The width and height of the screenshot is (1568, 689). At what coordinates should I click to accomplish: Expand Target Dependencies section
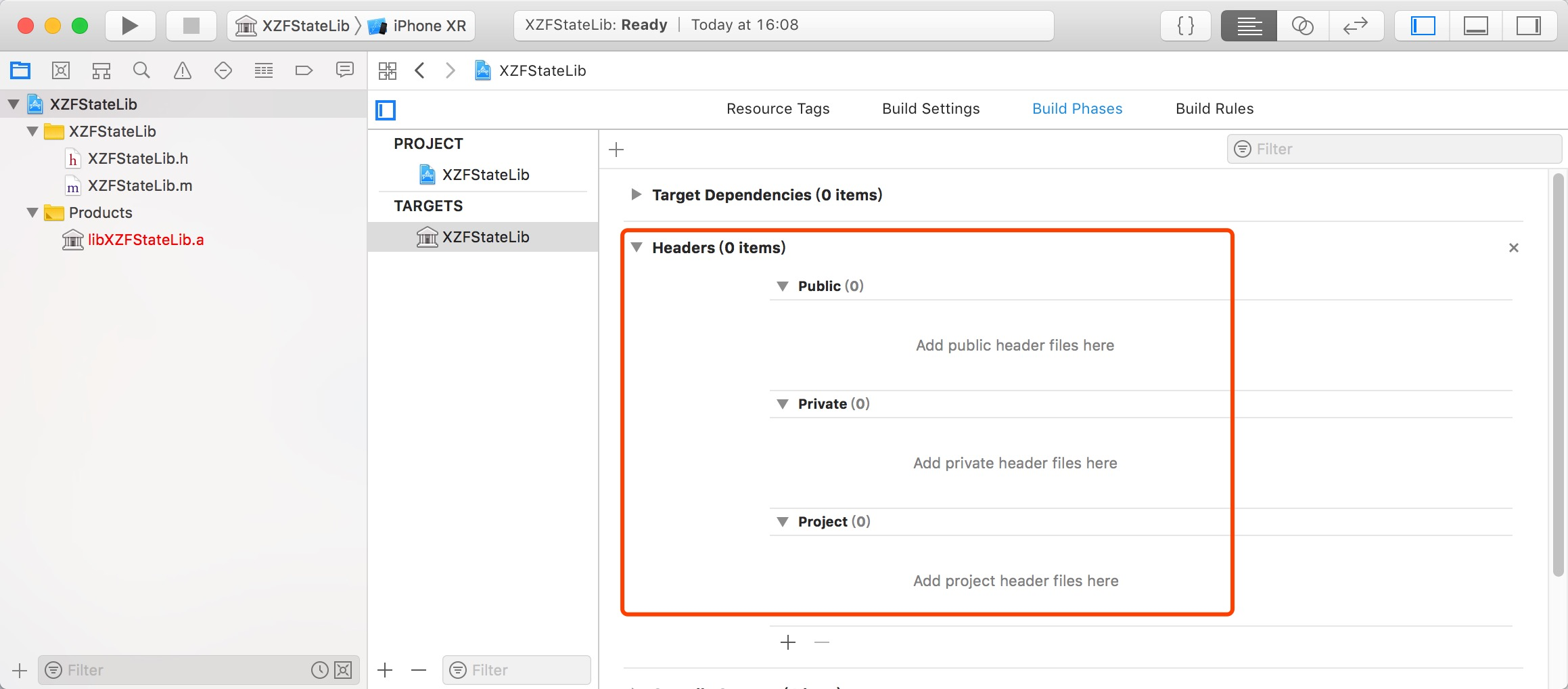636,195
